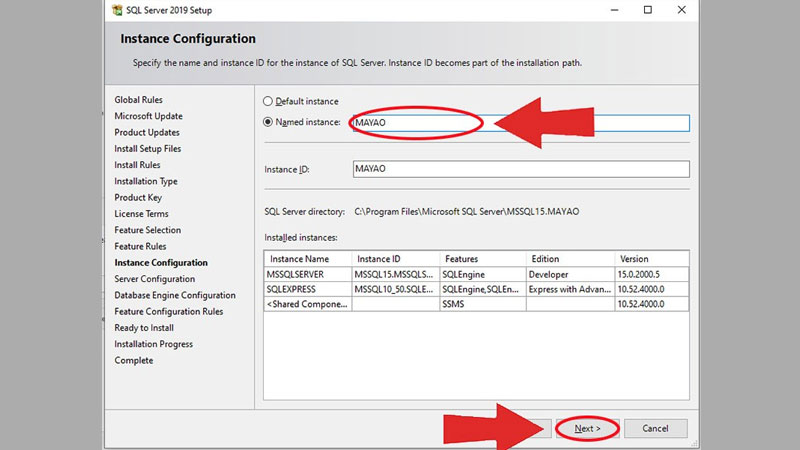This screenshot has width=800, height=450.
Task: Click the Instance ID input field
Action: click(521, 169)
